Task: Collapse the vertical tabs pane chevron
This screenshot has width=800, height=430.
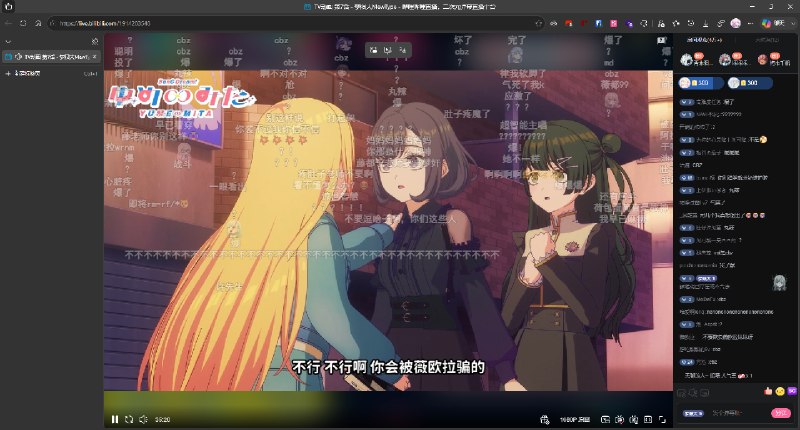Action: pos(8,41)
